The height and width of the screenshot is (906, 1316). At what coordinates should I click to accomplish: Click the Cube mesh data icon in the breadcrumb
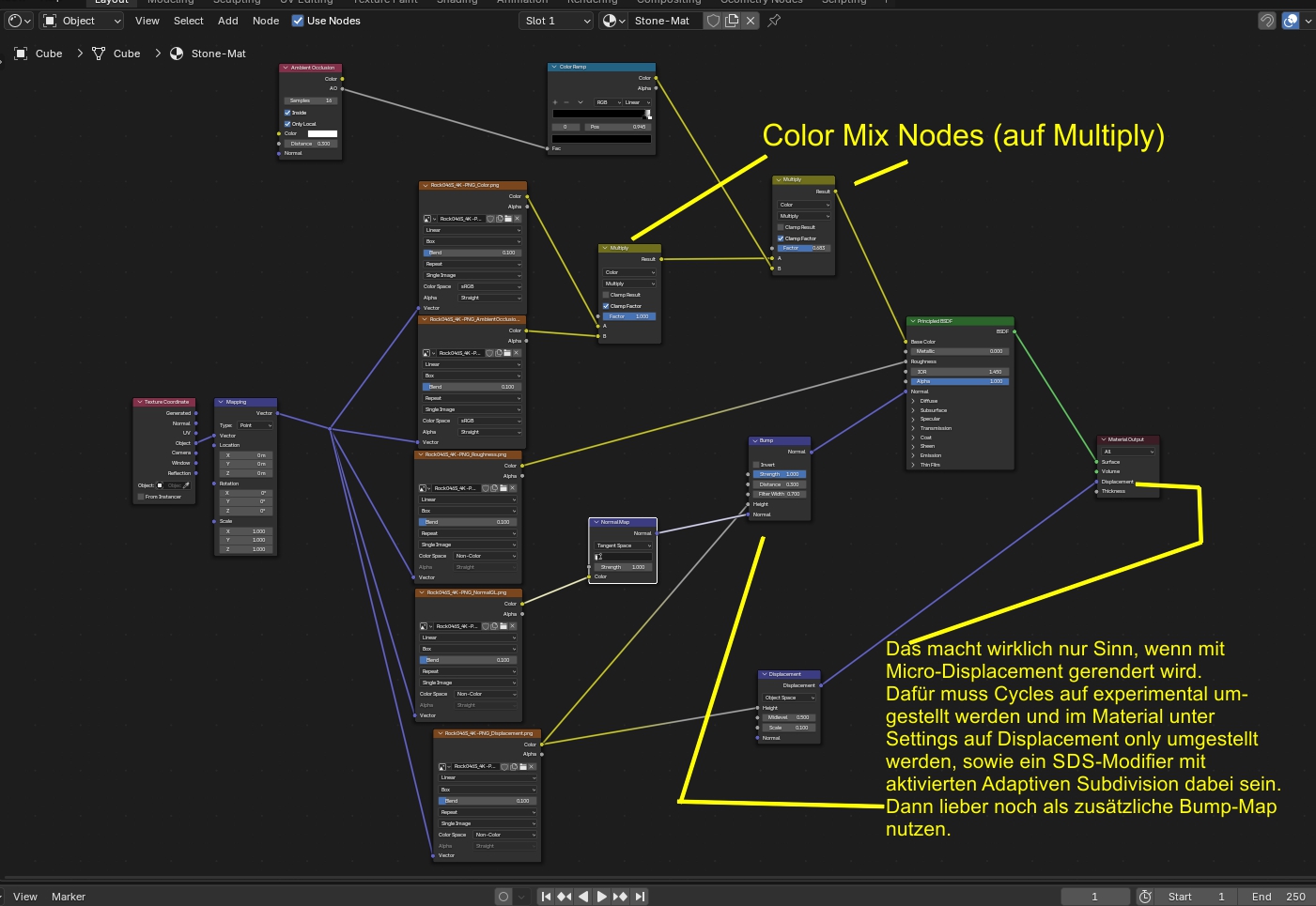pyautogui.click(x=99, y=54)
